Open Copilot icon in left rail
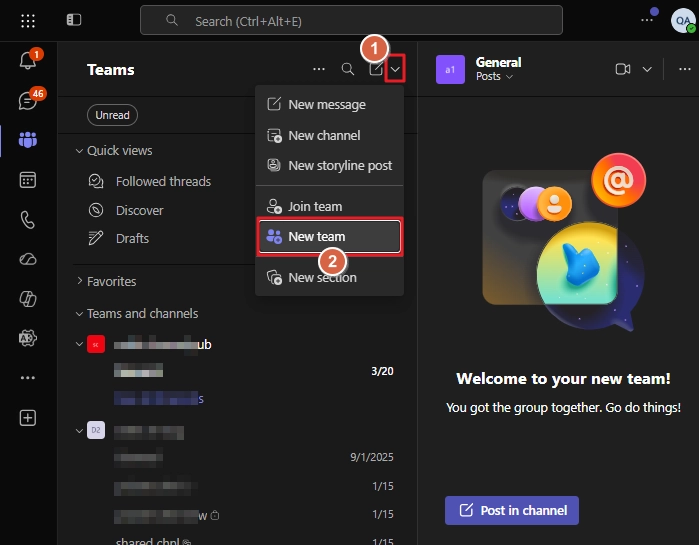Image resolution: width=699 pixels, height=545 pixels. 28,299
